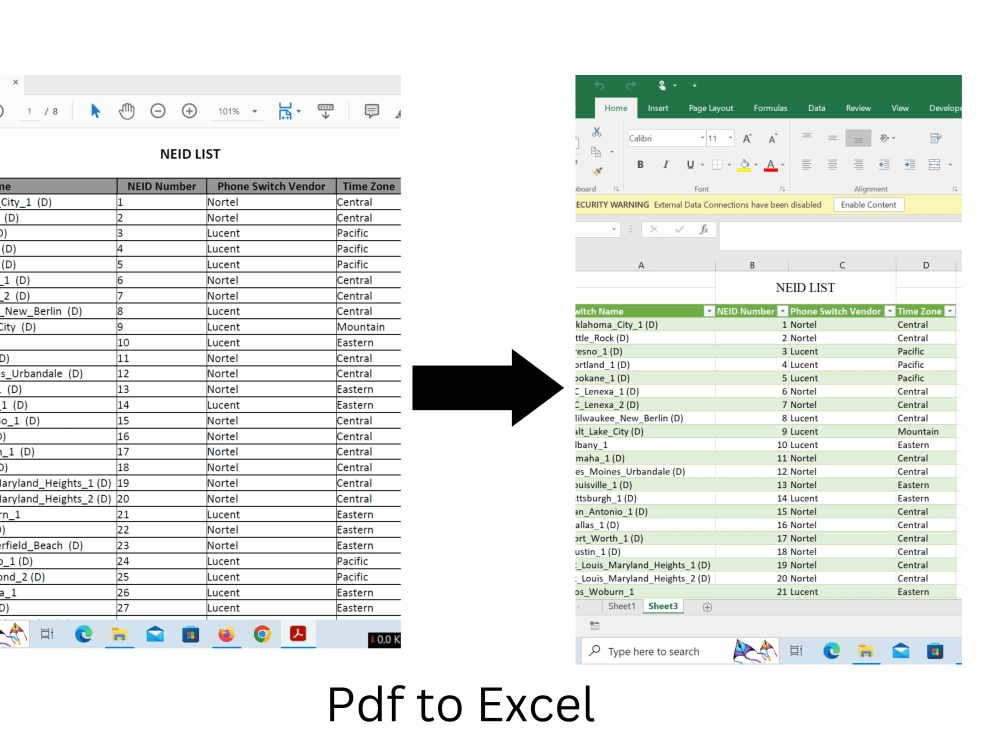Open the comment annotation tool in the PDF viewer
1000x750 pixels.
coord(372,111)
